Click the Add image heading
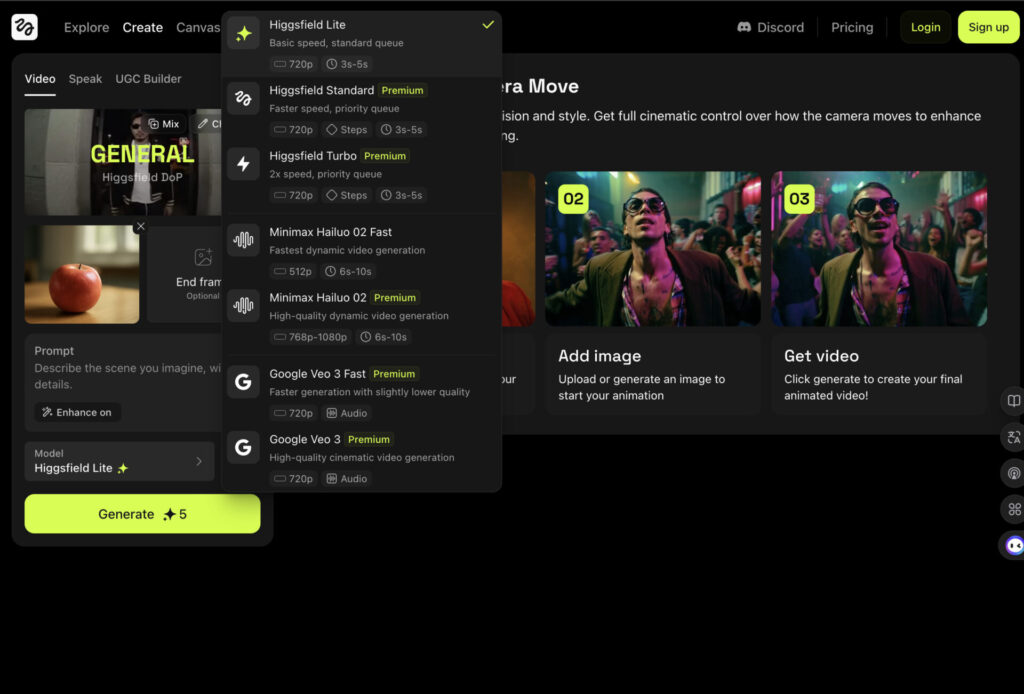 tap(600, 356)
